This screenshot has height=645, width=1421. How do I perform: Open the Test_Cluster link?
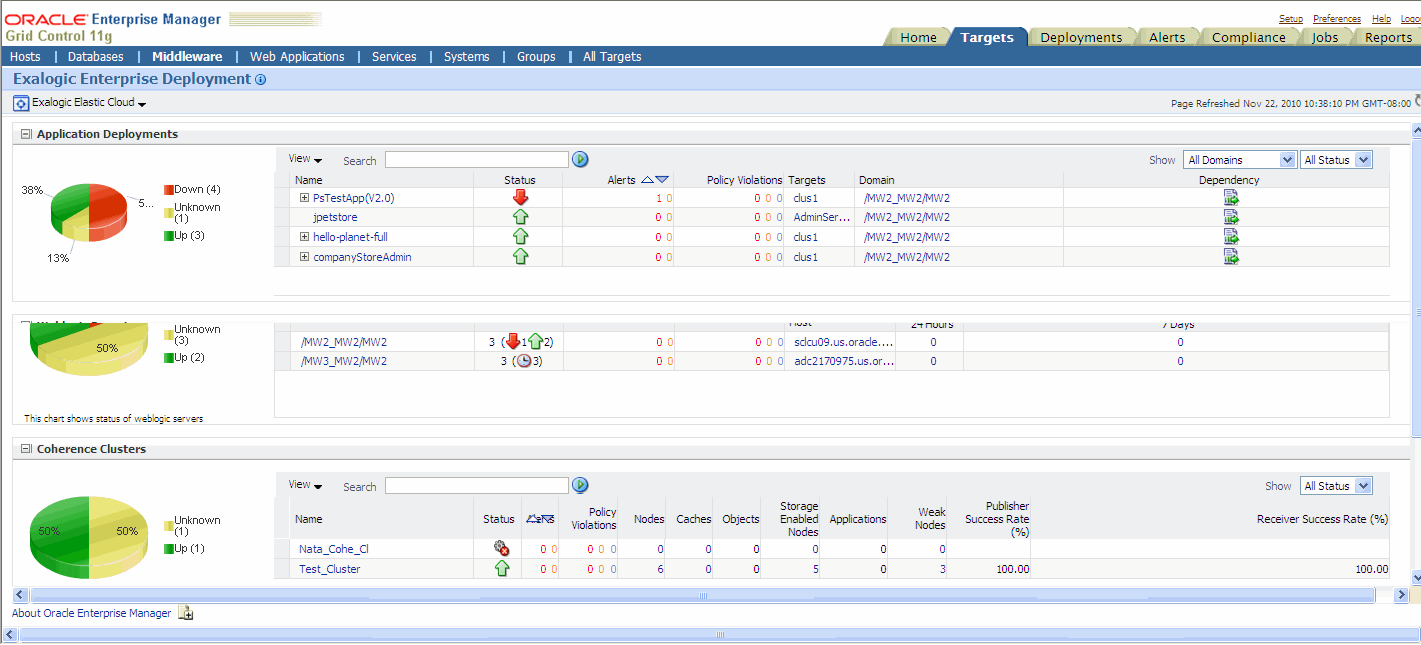[x=330, y=569]
